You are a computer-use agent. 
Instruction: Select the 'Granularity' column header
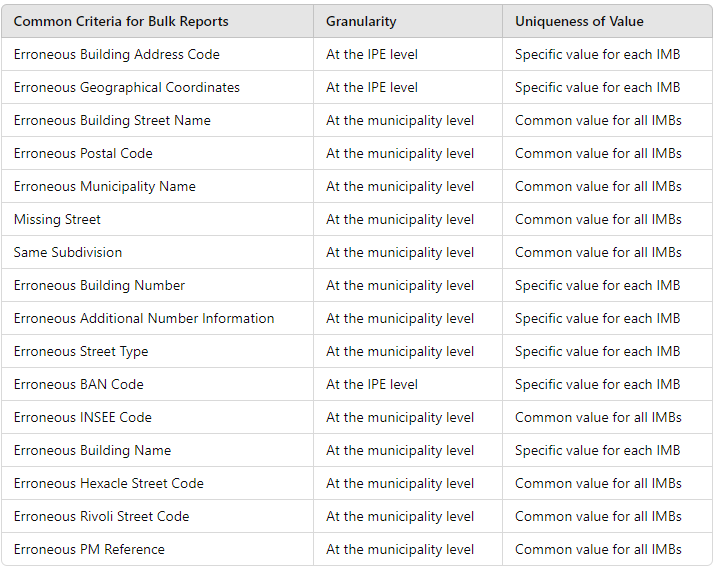(361, 21)
